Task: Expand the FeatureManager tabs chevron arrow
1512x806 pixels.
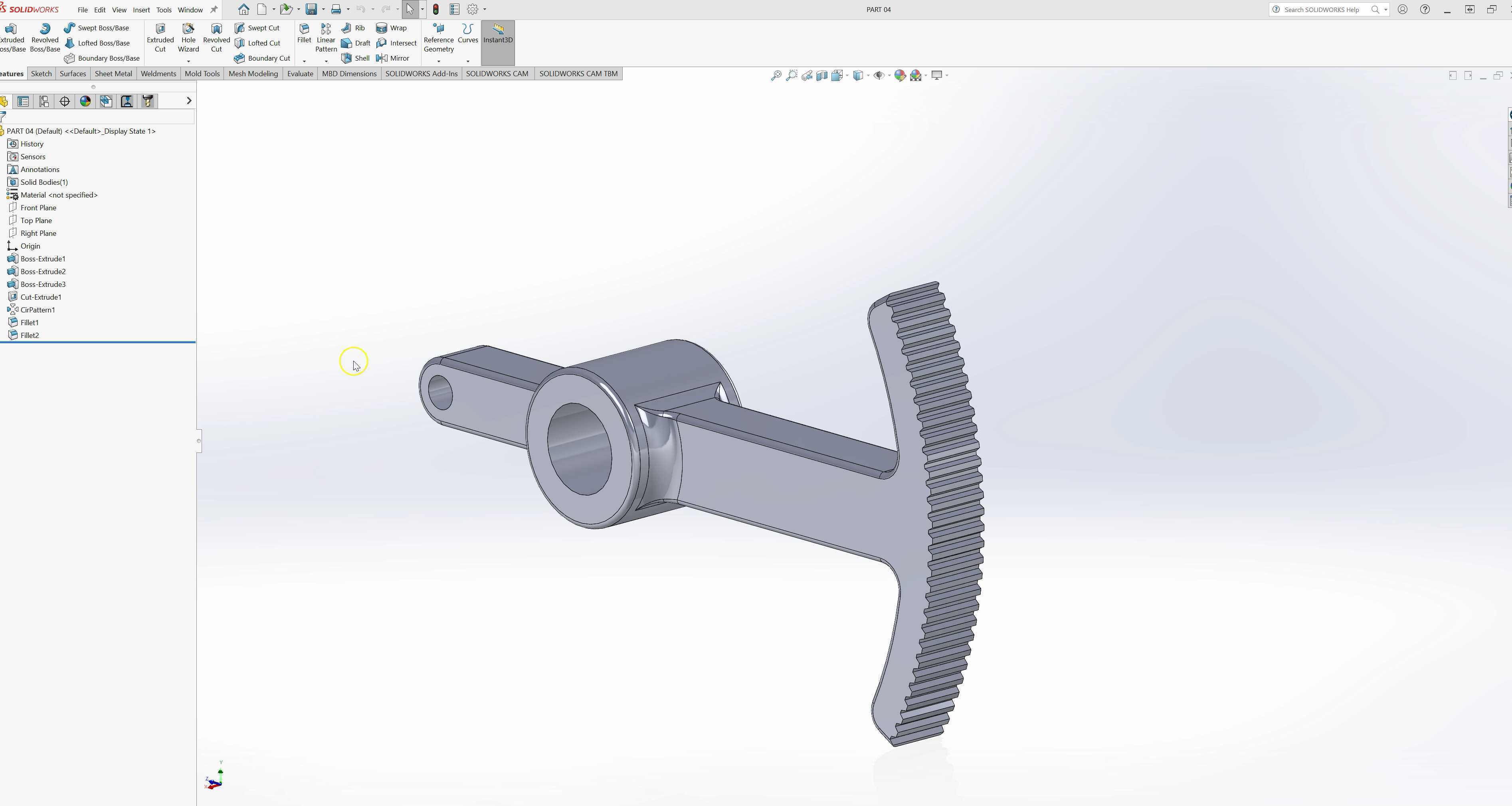Action: [188, 101]
